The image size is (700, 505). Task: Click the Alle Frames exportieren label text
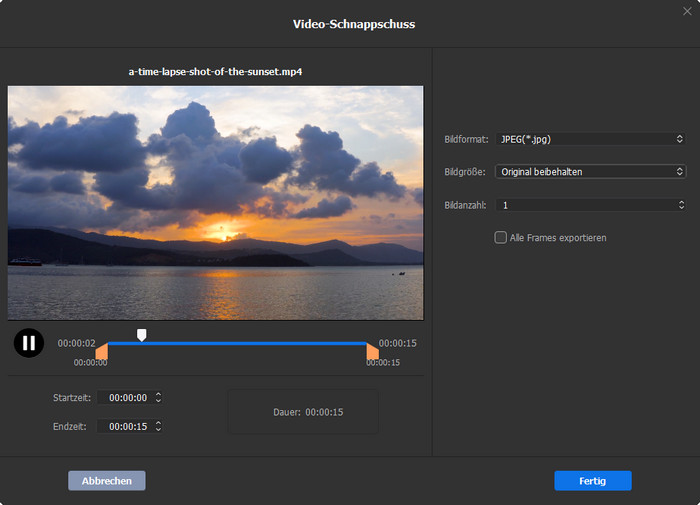(x=558, y=238)
